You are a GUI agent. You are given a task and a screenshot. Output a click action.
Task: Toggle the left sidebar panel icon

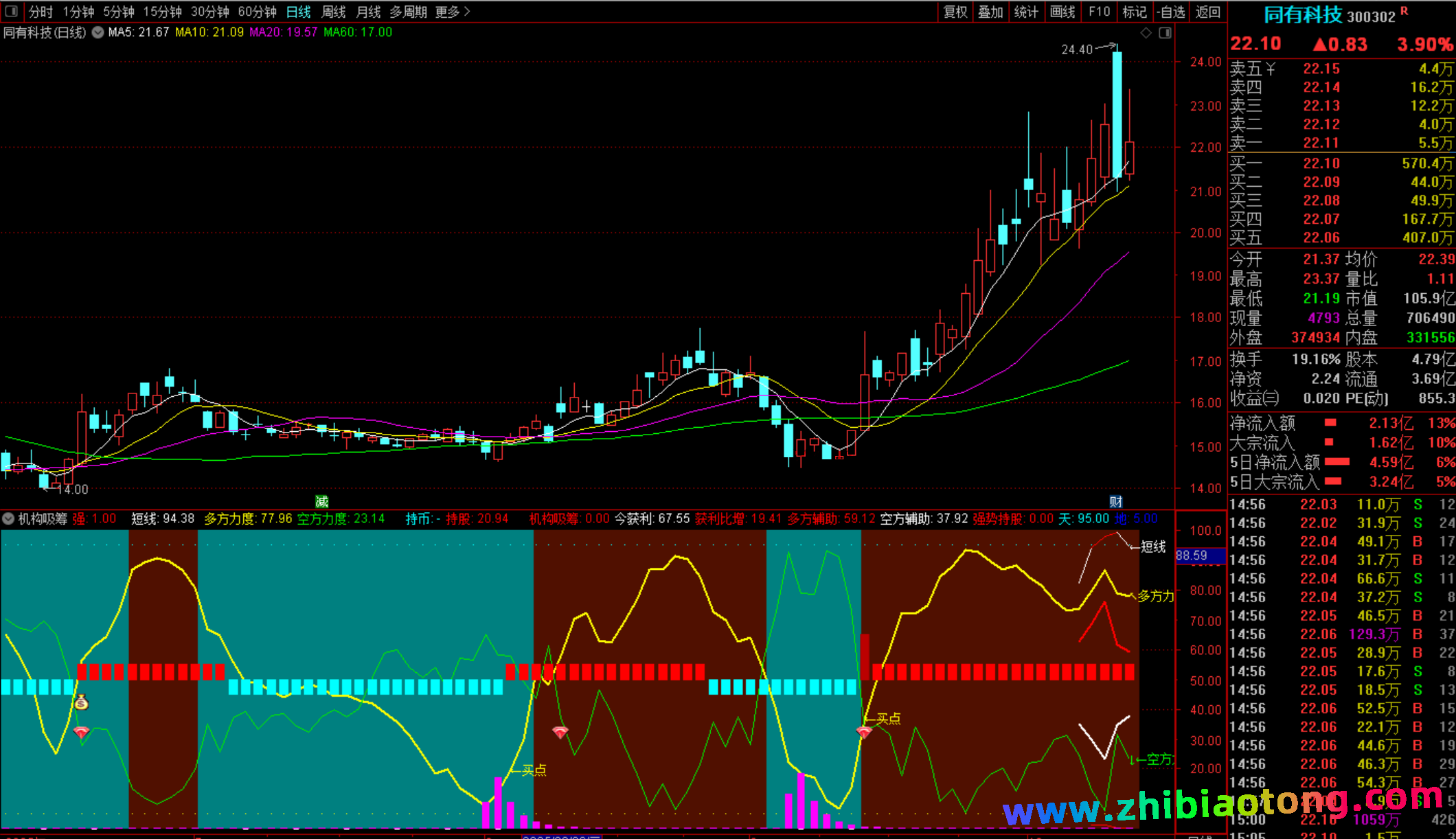click(x=12, y=12)
